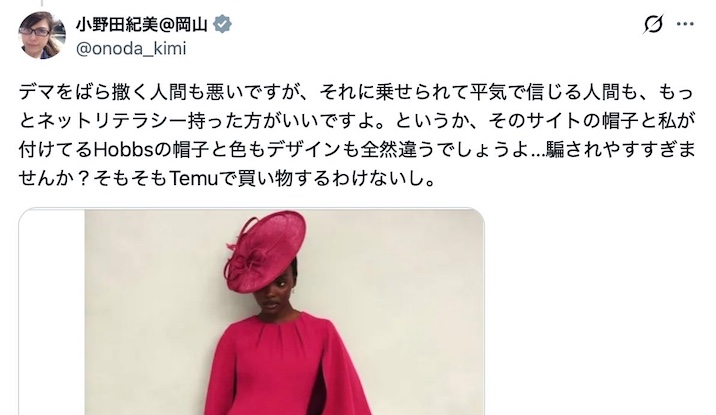This screenshot has height=415, width=716.
Task: Click the phrase 騙されやすすぎま in tweet
Action: pyautogui.click(x=620, y=150)
